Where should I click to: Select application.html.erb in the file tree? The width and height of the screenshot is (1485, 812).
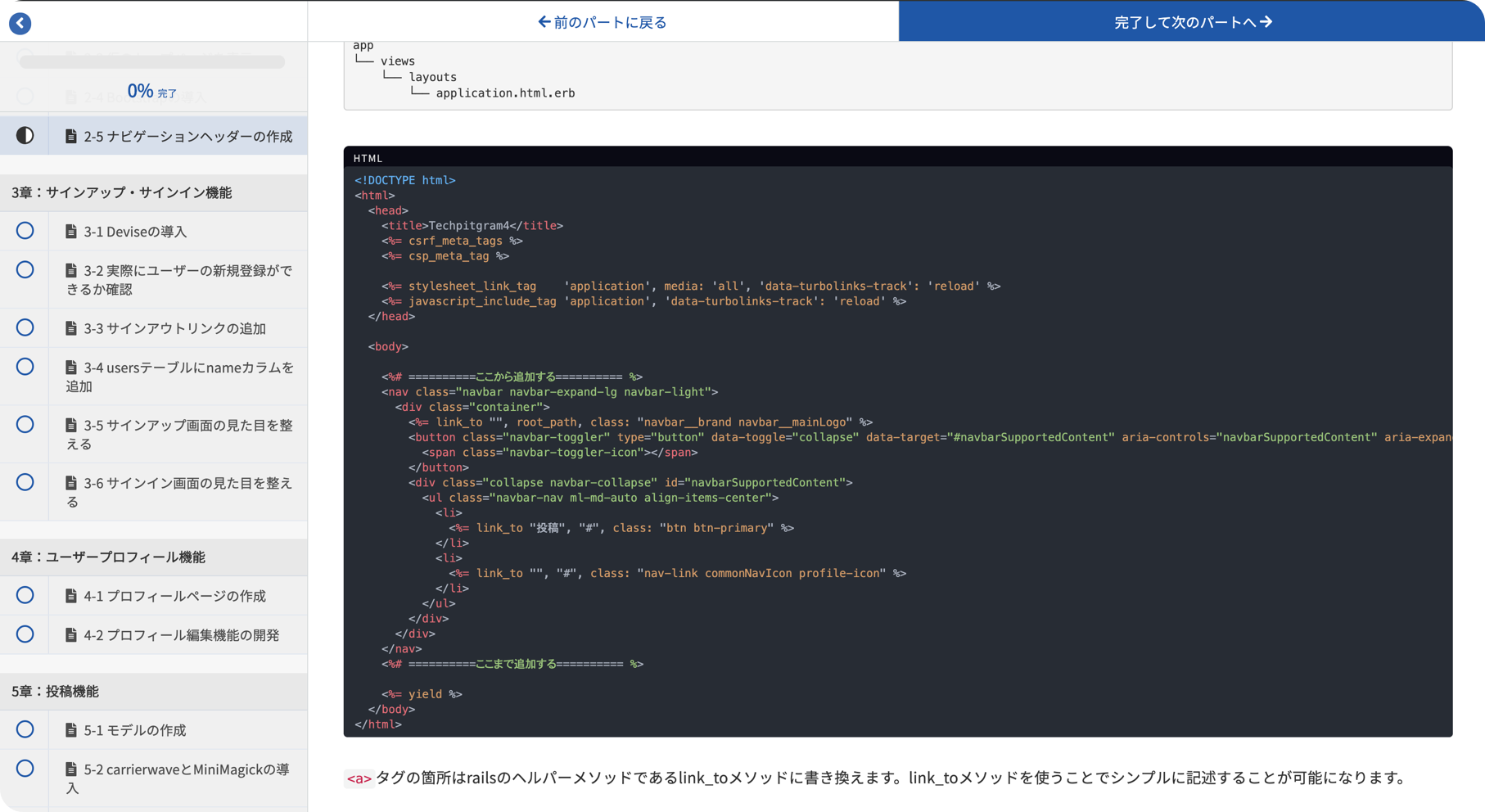pos(504,92)
